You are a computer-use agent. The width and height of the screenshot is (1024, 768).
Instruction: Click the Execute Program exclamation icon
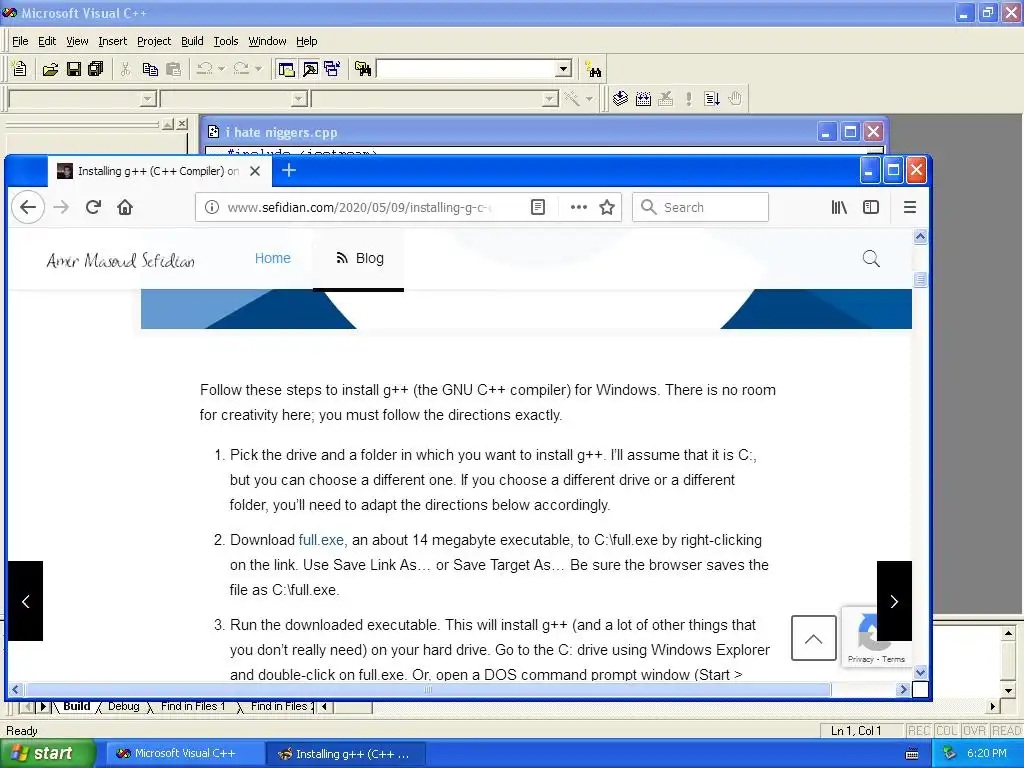pyautogui.click(x=688, y=99)
